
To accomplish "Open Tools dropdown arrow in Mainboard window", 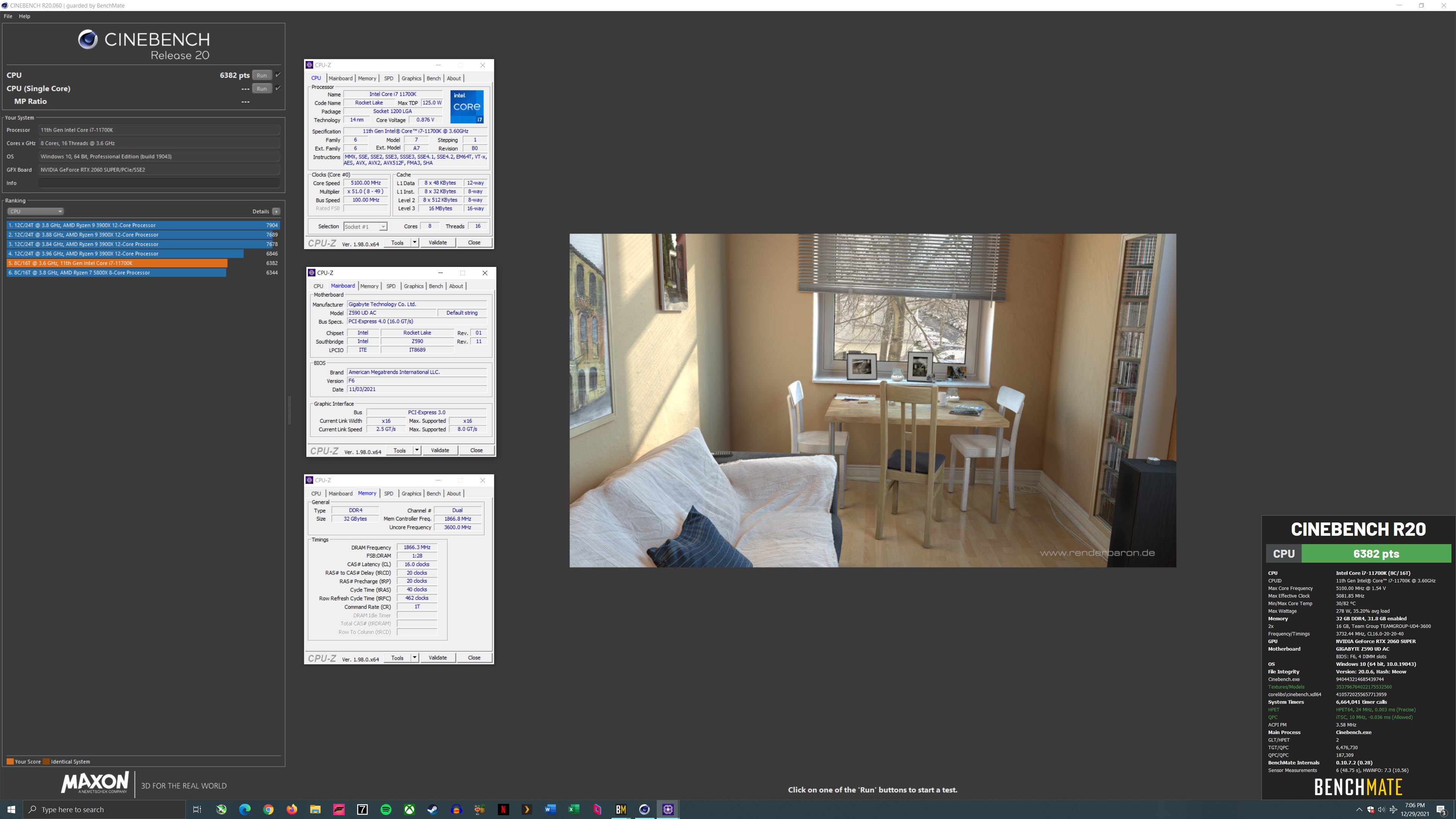I will [x=417, y=450].
